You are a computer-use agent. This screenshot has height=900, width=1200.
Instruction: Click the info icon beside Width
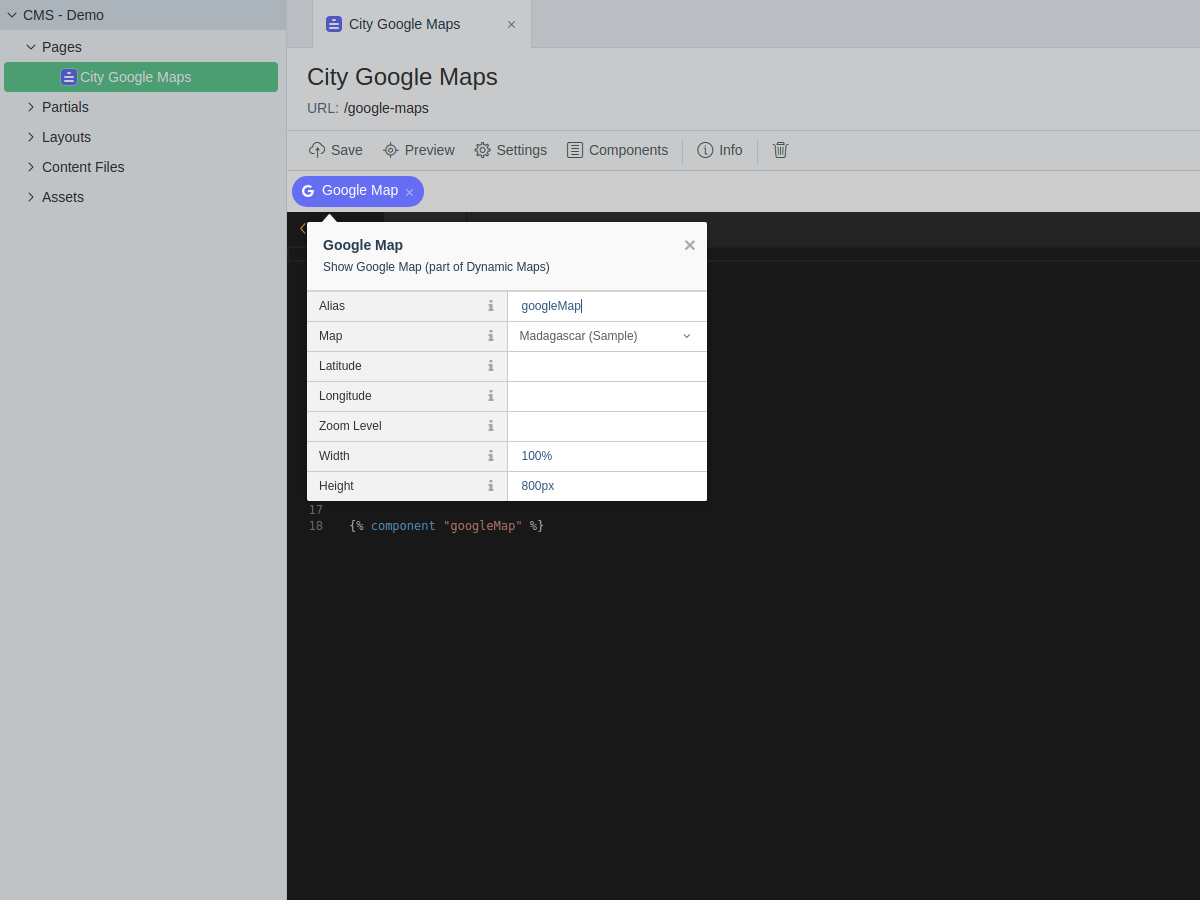click(490, 456)
